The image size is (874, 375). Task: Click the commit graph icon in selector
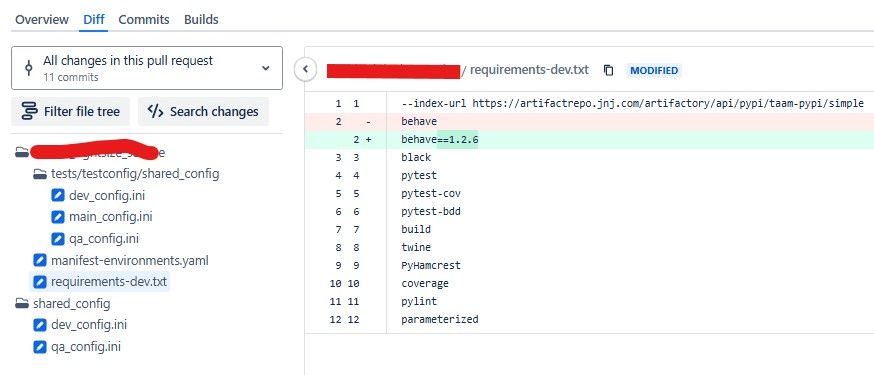pos(28,68)
